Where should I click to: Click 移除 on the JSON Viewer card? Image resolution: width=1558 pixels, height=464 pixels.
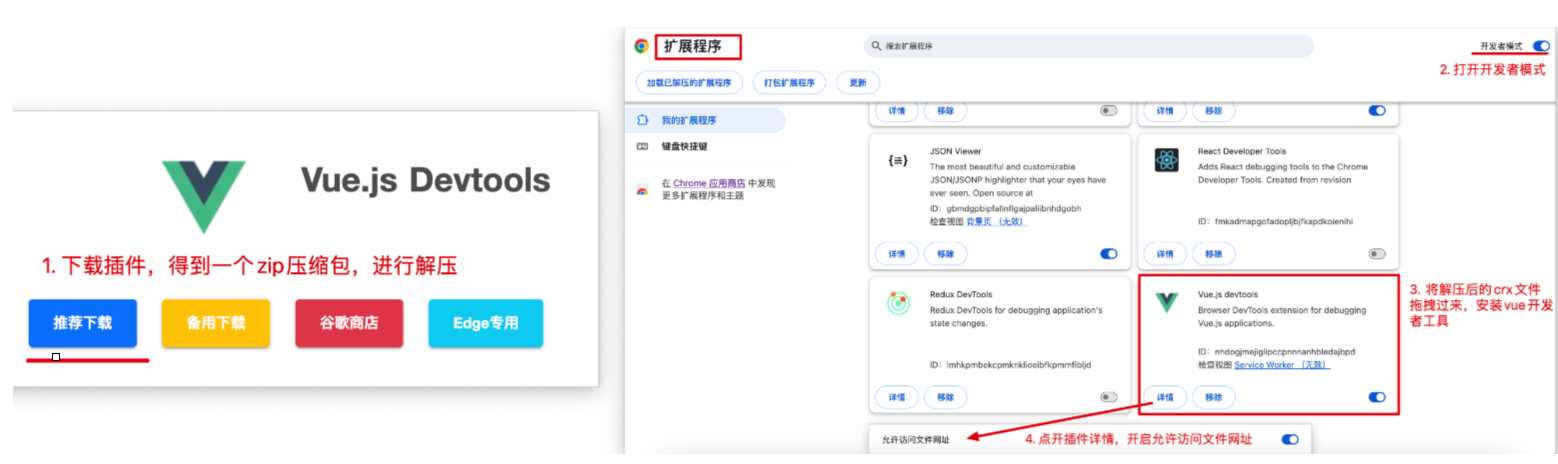pos(945,254)
